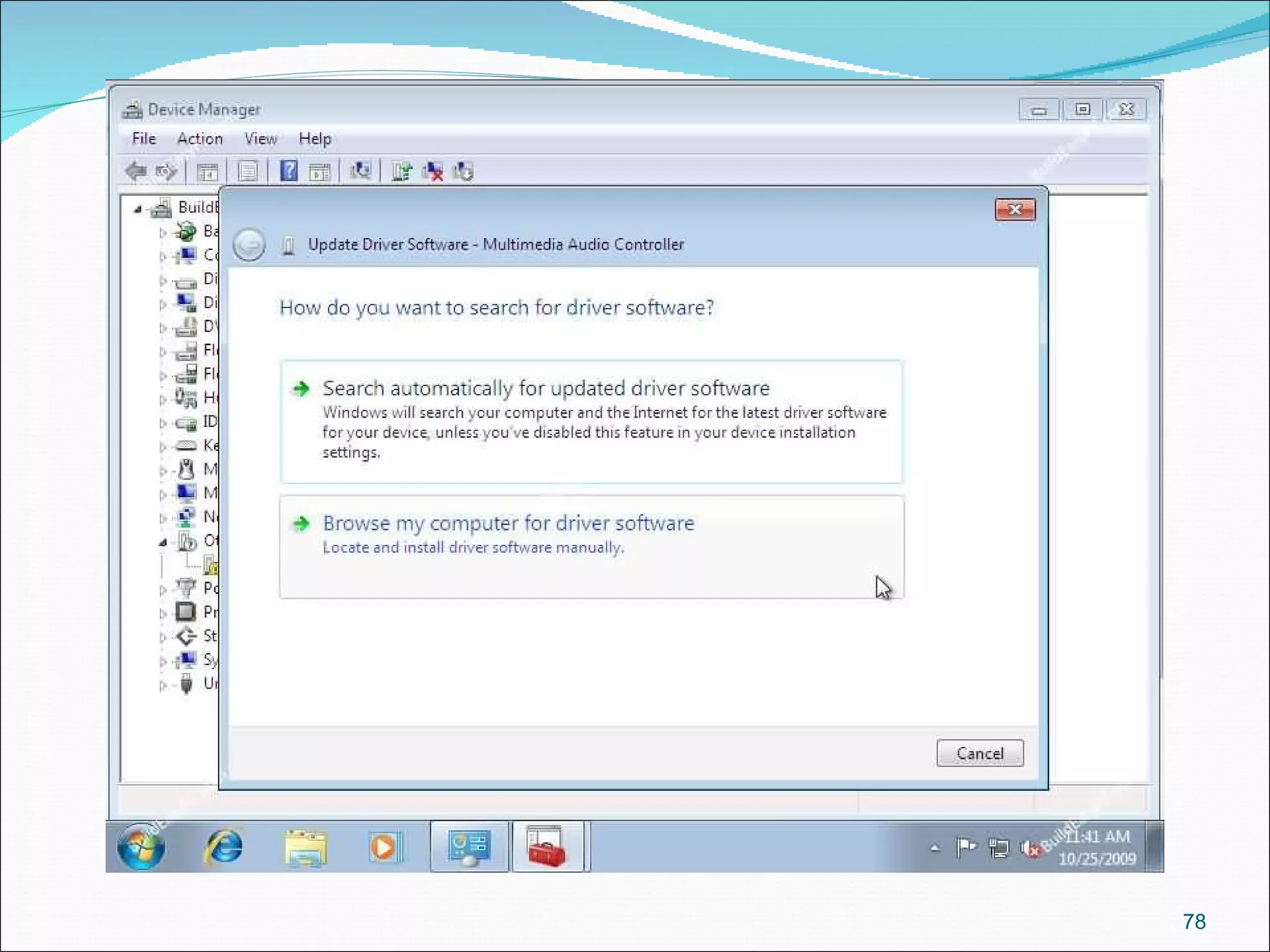Image resolution: width=1270 pixels, height=952 pixels.
Task: Show hidden tray icons arrow
Action: pos(935,848)
